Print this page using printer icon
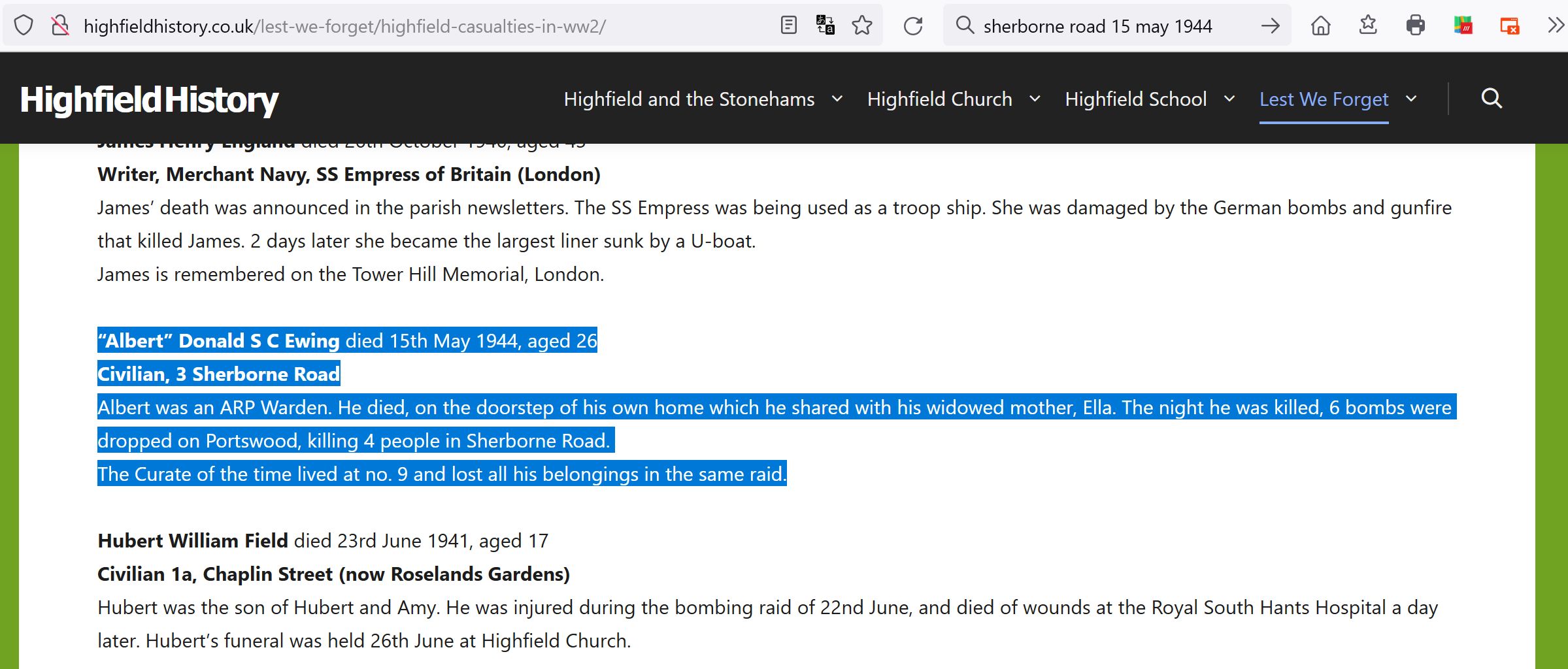The height and width of the screenshot is (669, 1568). click(x=1416, y=26)
